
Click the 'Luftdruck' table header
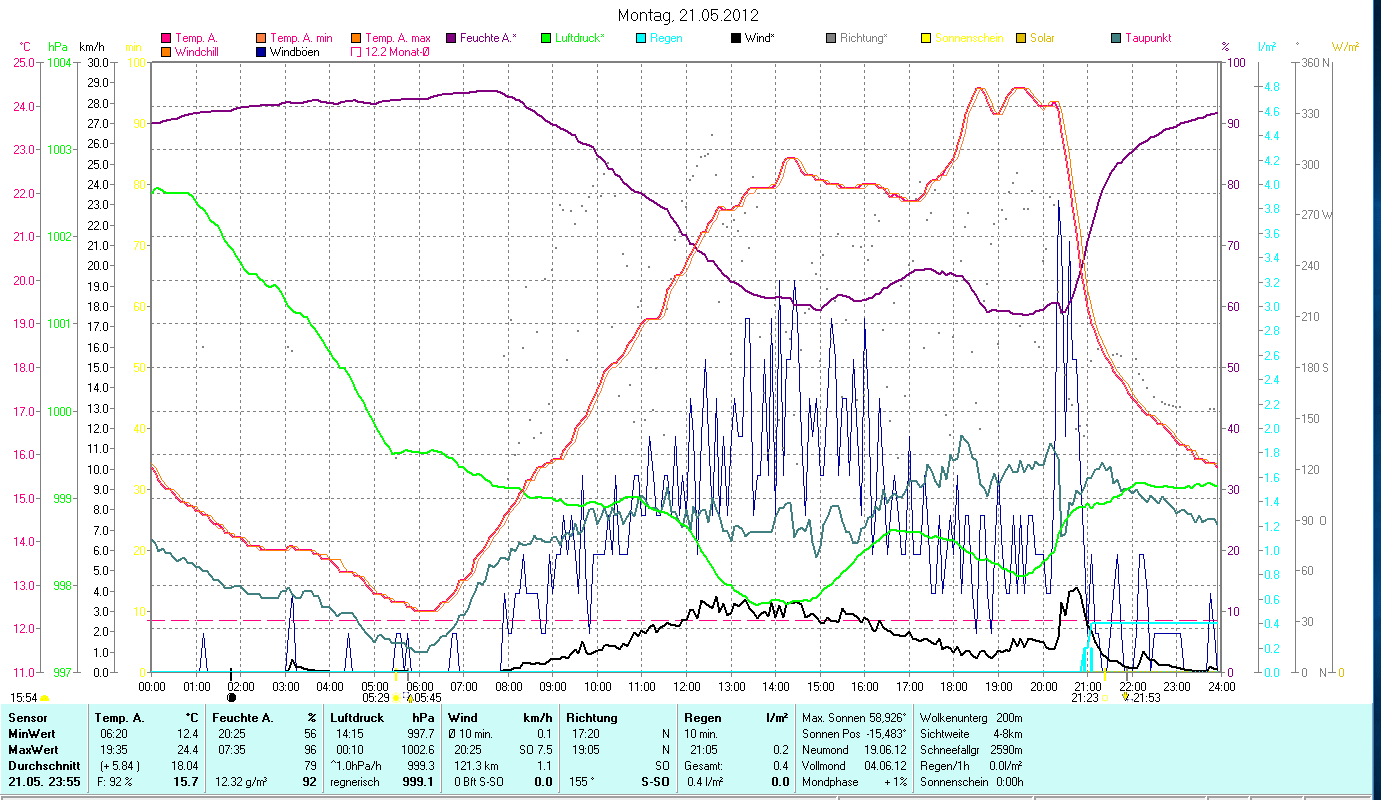(x=357, y=718)
